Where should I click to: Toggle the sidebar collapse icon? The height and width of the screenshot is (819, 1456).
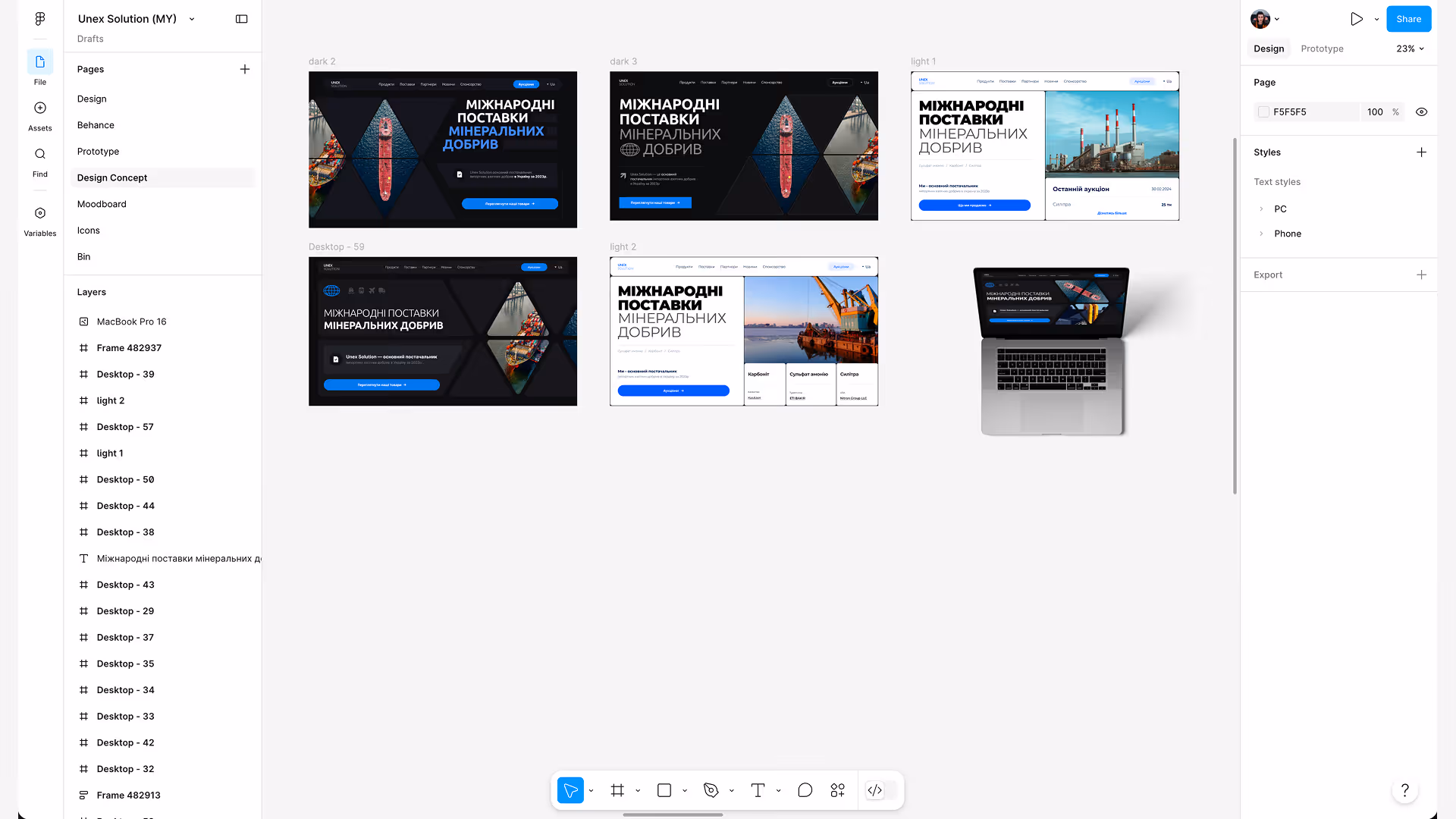pos(242,19)
